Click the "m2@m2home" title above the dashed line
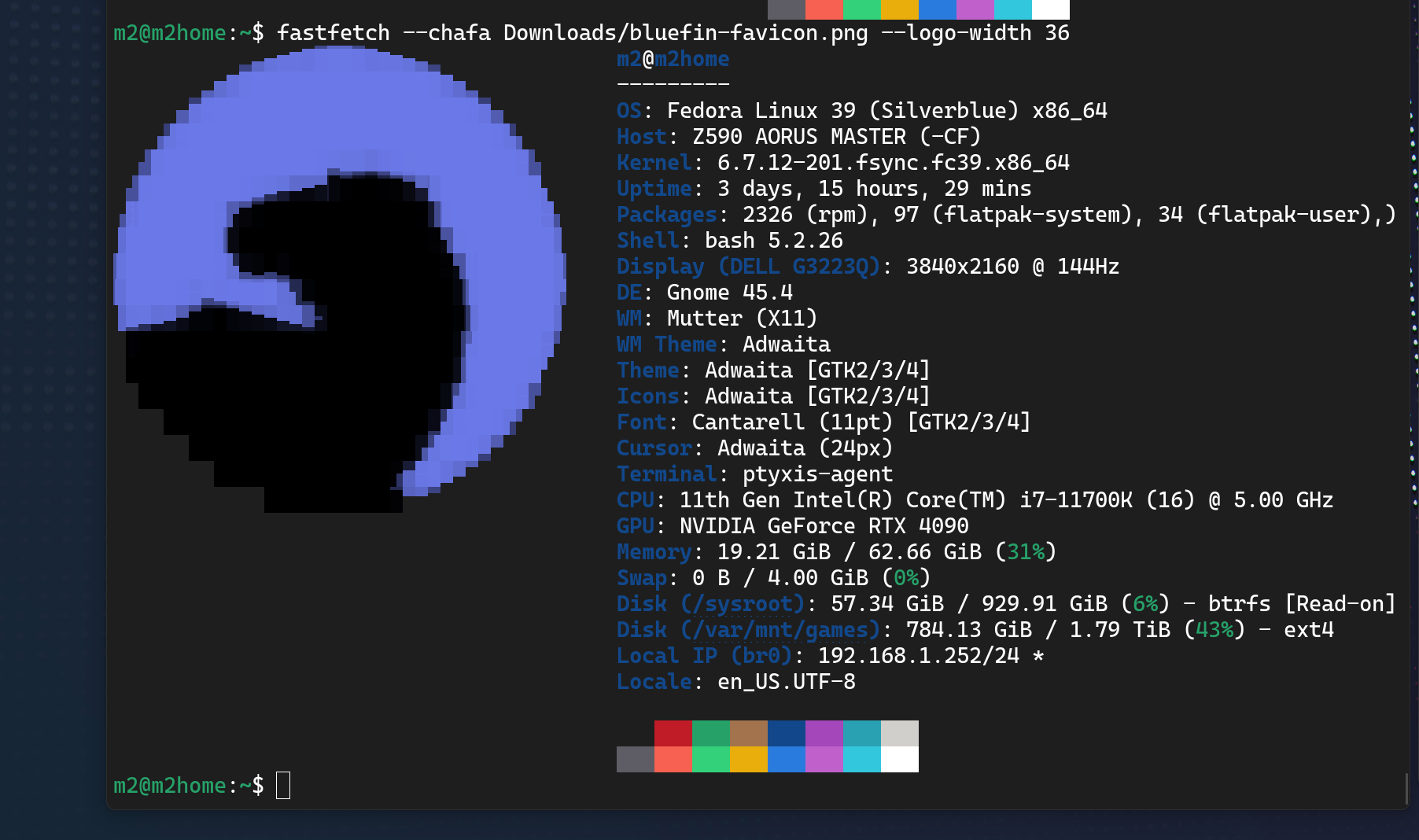 pos(673,59)
